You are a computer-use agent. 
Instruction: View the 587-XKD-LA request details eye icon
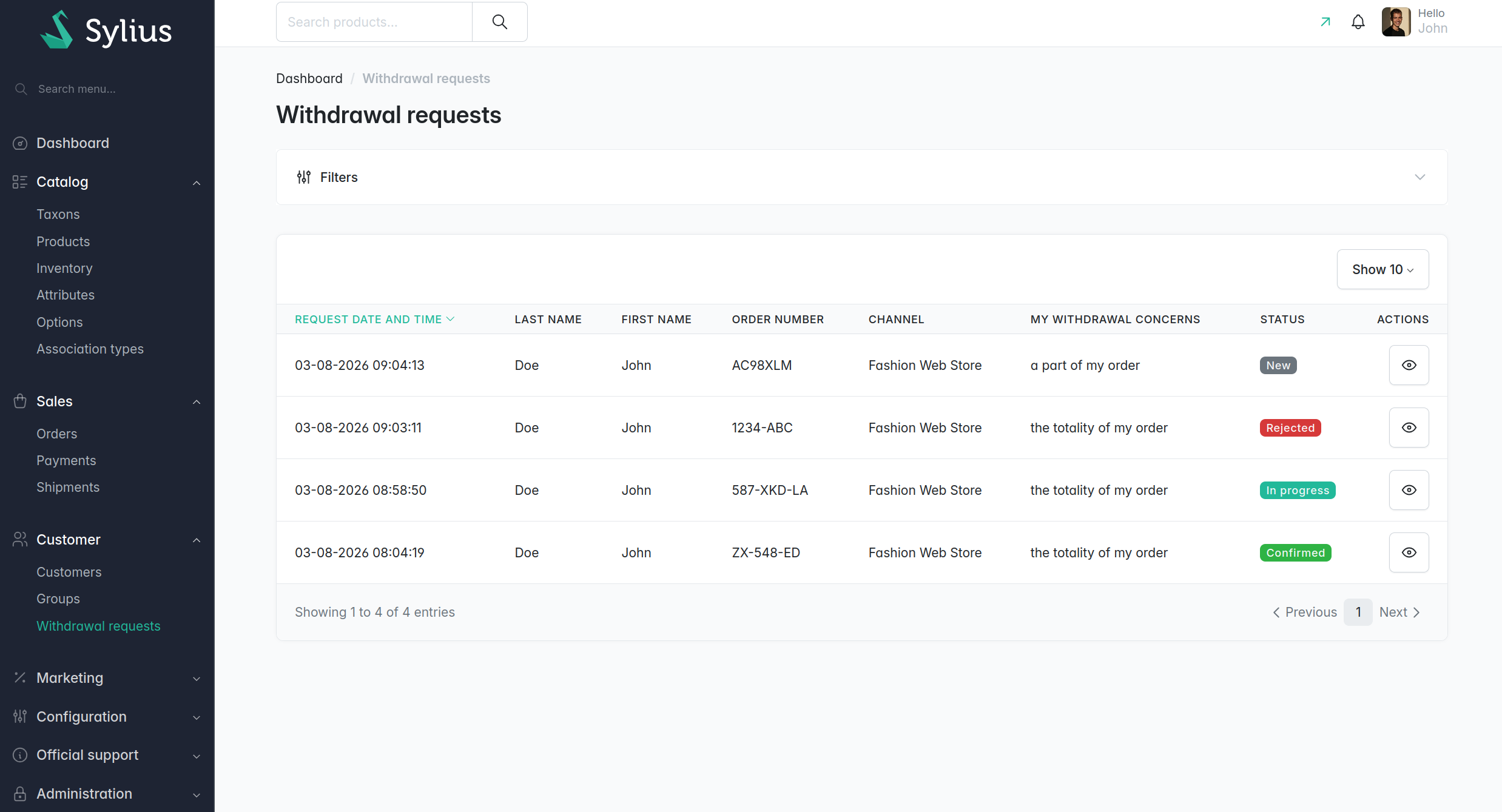click(x=1409, y=490)
